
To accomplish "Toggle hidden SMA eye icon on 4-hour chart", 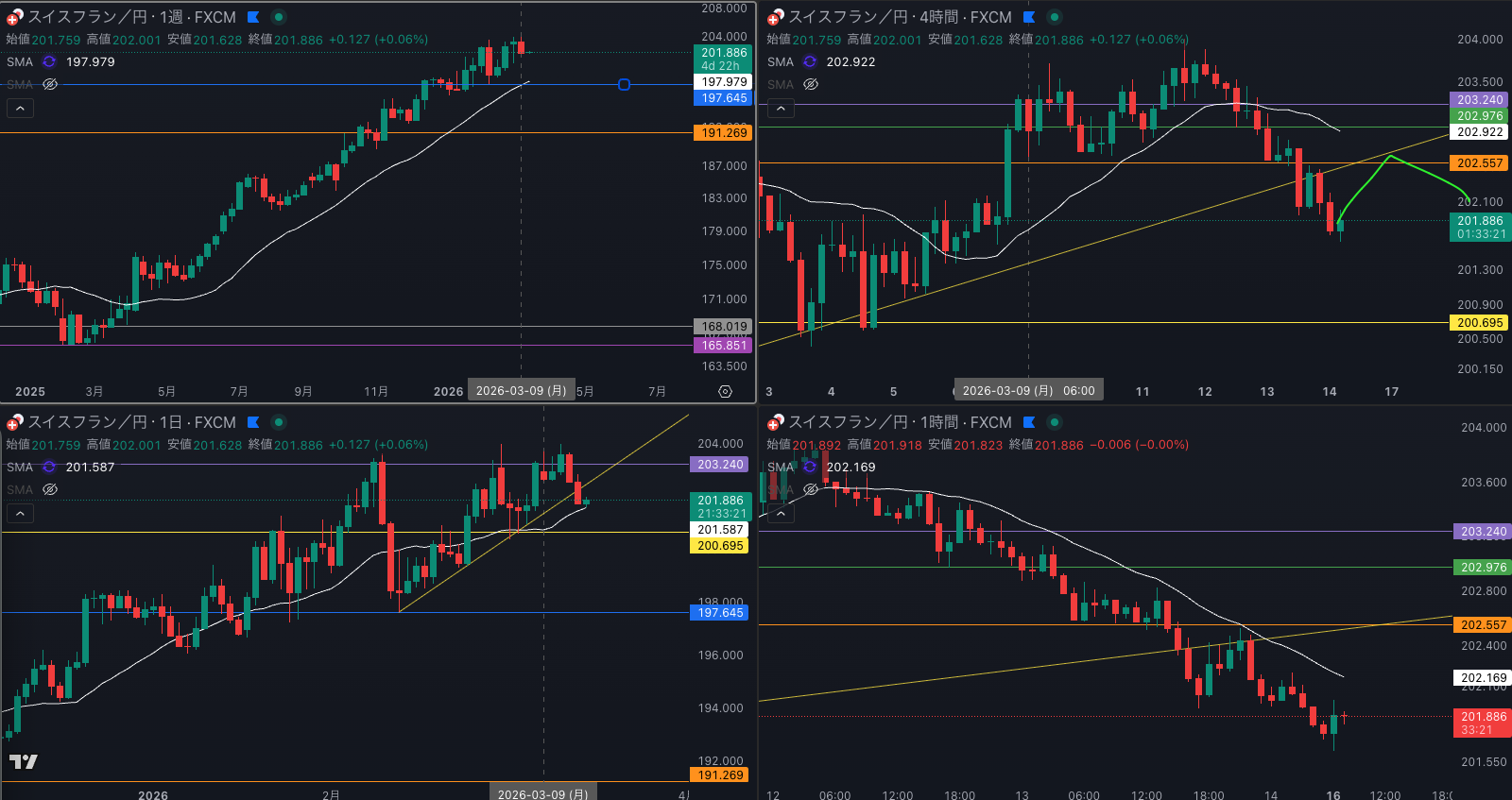I will pyautogui.click(x=811, y=84).
